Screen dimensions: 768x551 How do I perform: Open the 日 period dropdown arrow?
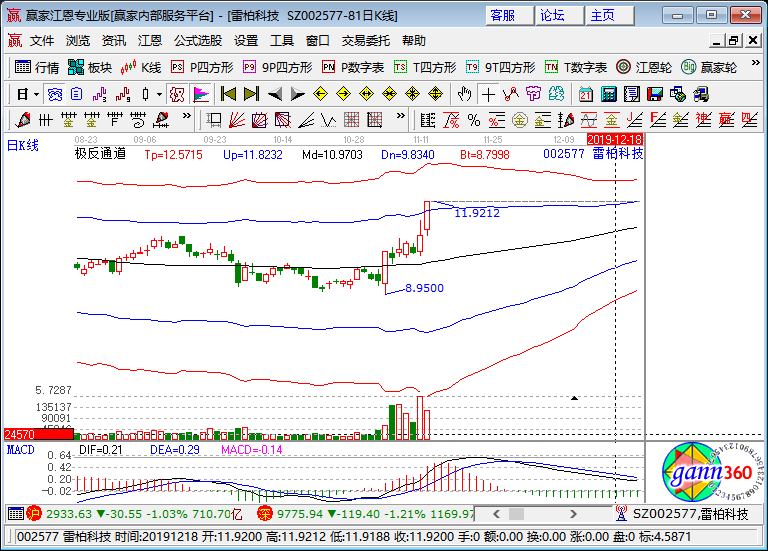36,94
